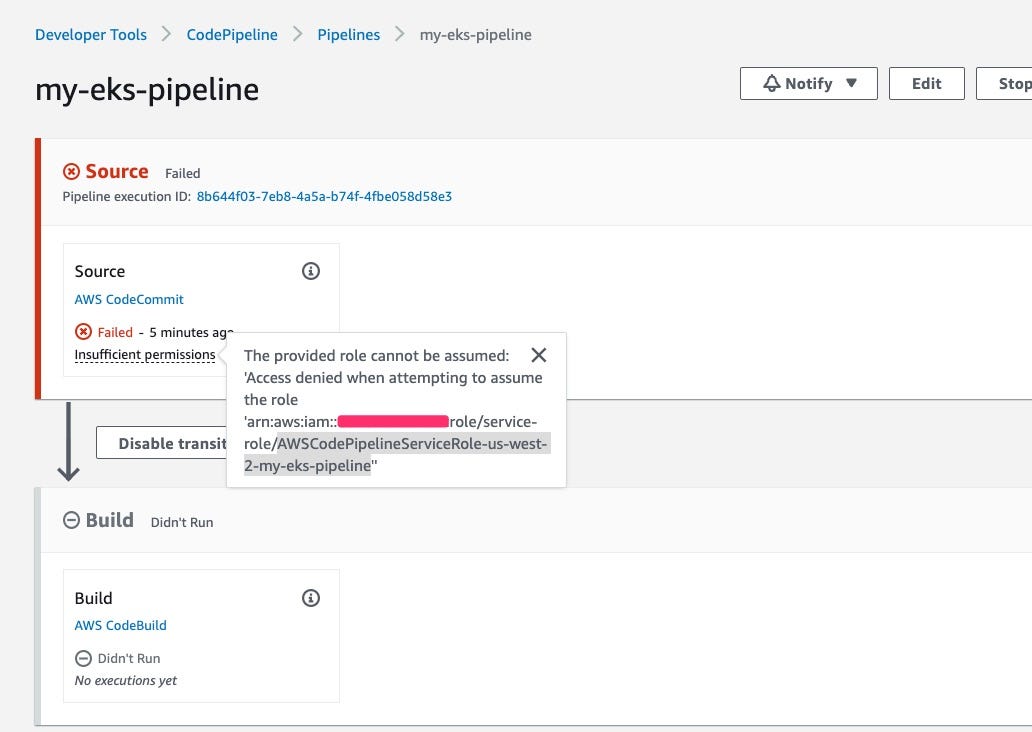Click the Source stage heading
This screenshot has width=1032, height=732.
pyautogui.click(x=117, y=172)
